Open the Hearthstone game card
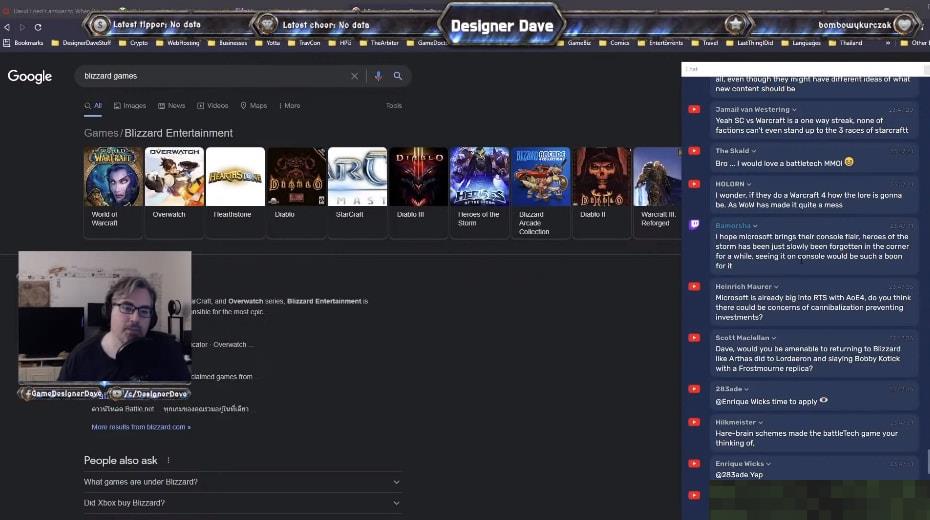This screenshot has width=930, height=520. (235, 192)
